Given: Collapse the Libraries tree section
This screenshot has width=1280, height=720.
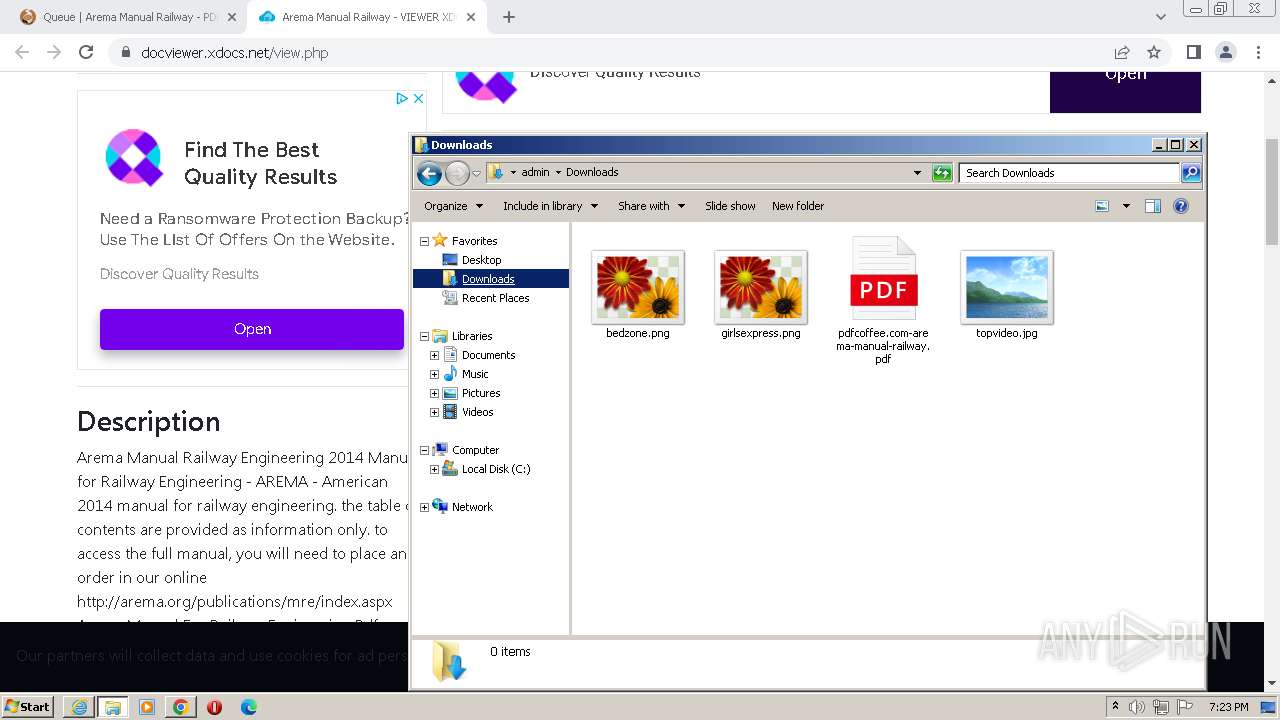Looking at the screenshot, I should (424, 336).
